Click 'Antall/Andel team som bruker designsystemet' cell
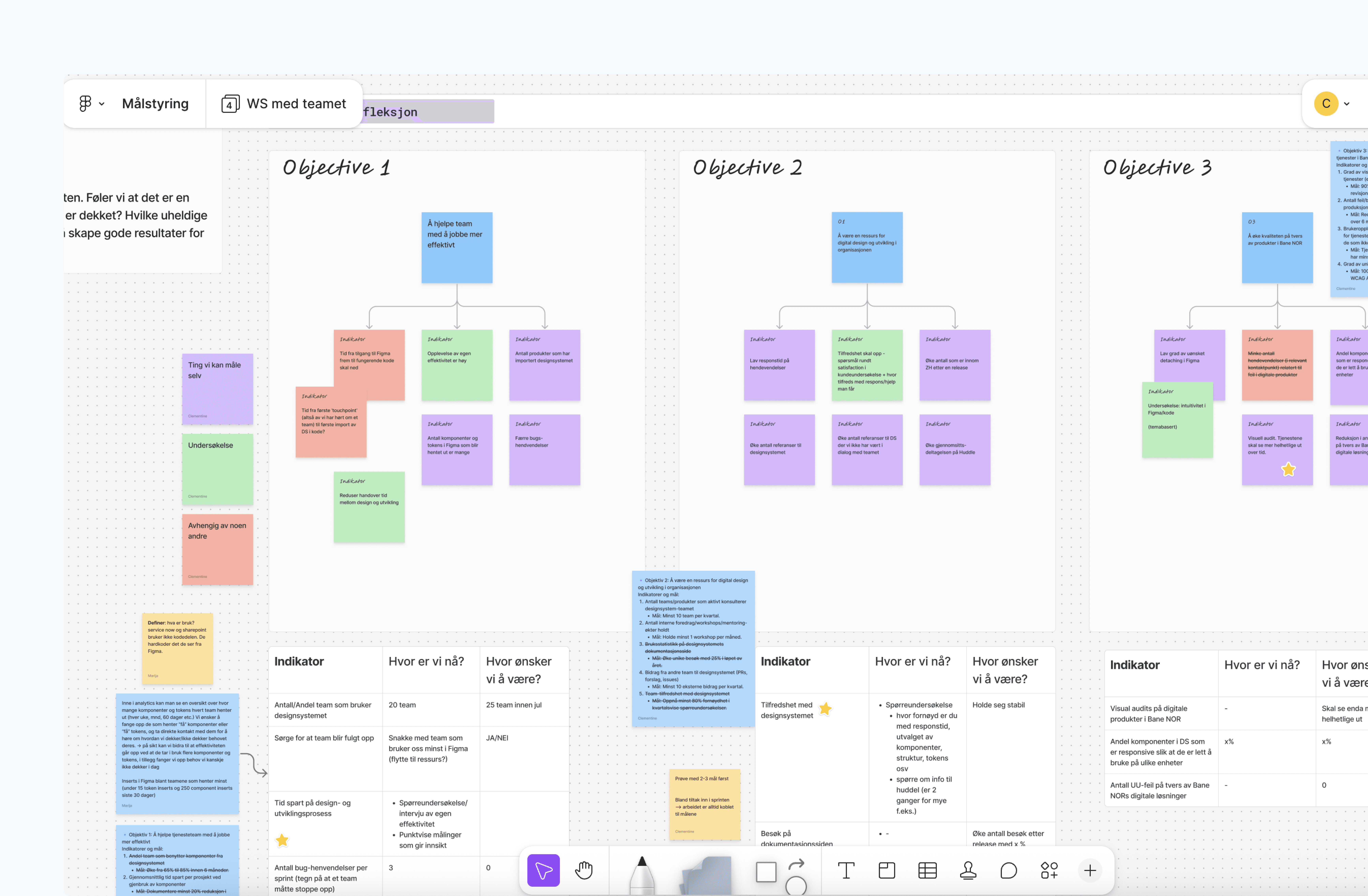This screenshot has height=896, width=1368. [x=325, y=710]
